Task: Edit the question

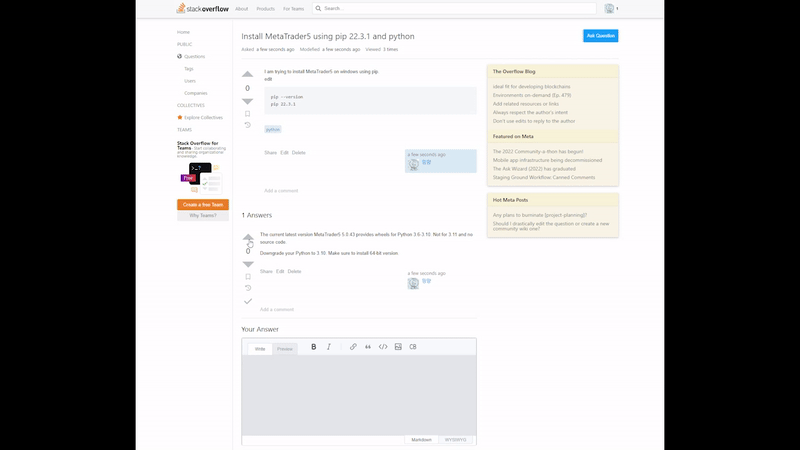Action: [x=284, y=153]
